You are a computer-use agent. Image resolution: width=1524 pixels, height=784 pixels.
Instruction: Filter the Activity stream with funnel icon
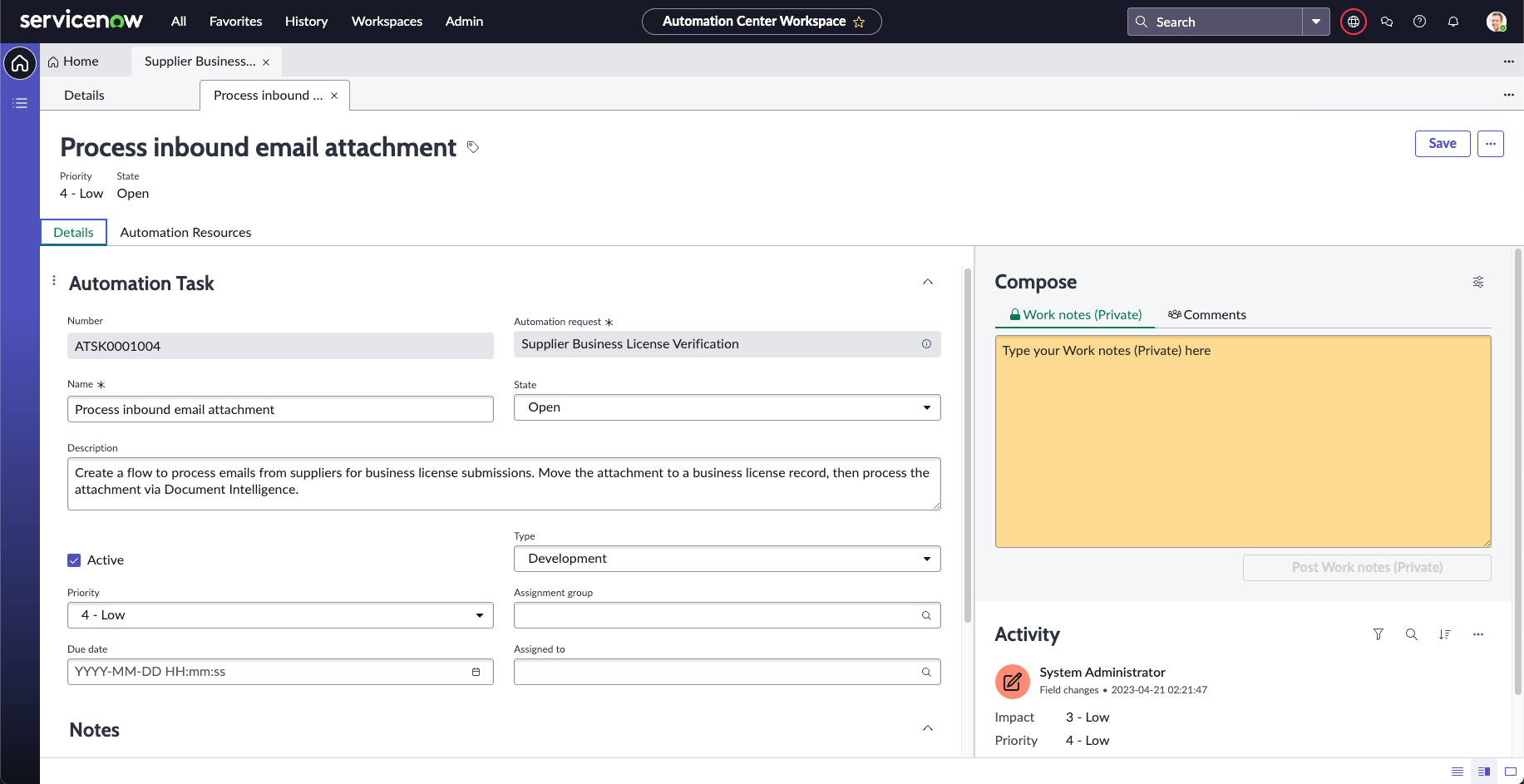coord(1379,634)
